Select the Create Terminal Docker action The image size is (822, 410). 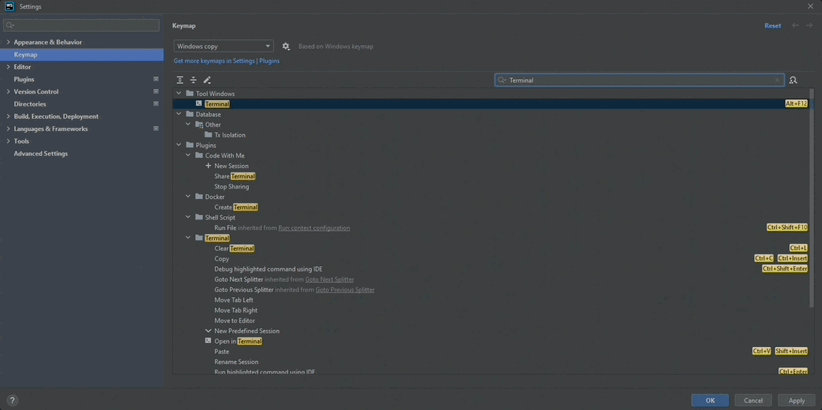236,207
